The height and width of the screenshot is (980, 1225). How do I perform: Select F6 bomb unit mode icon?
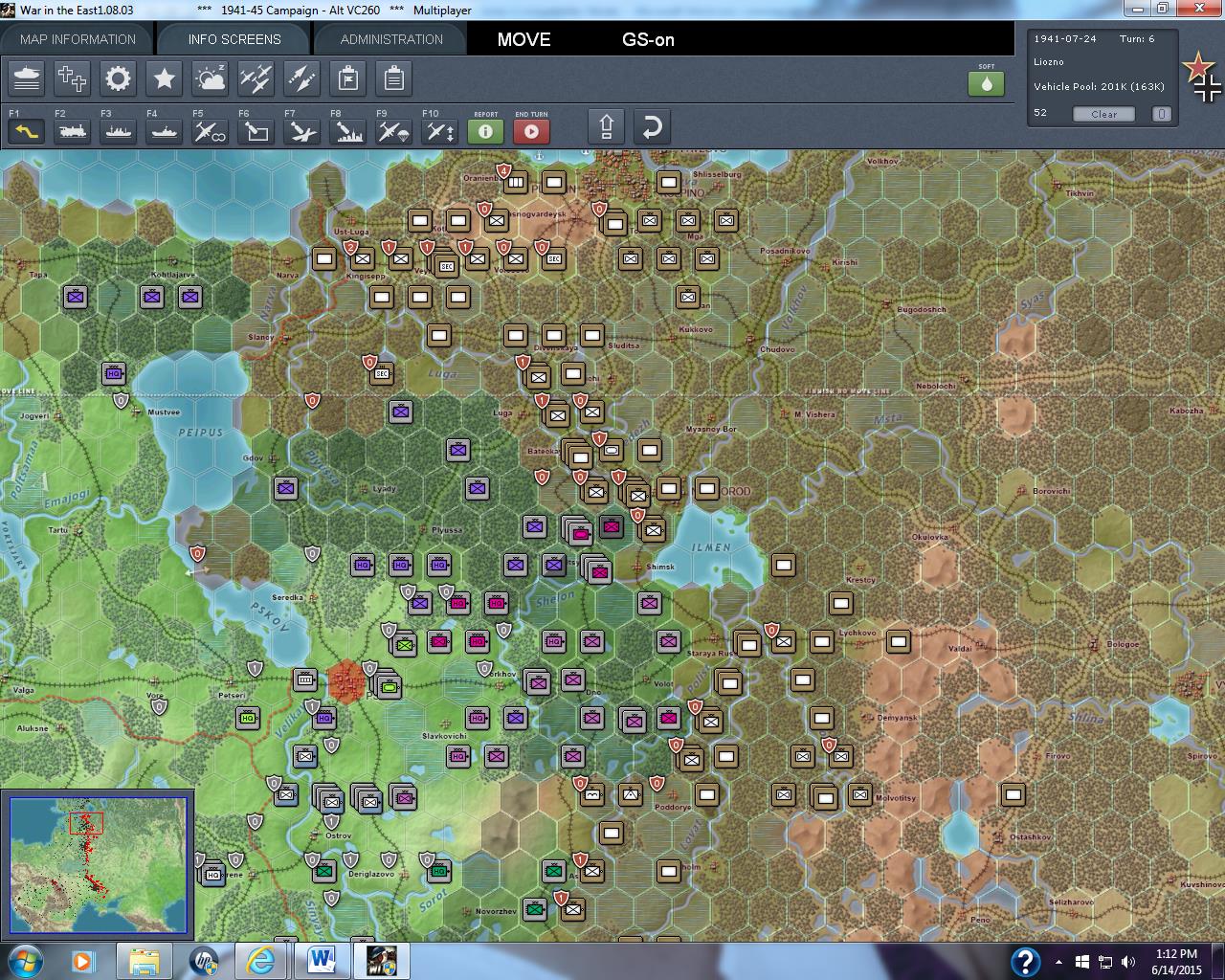click(256, 131)
